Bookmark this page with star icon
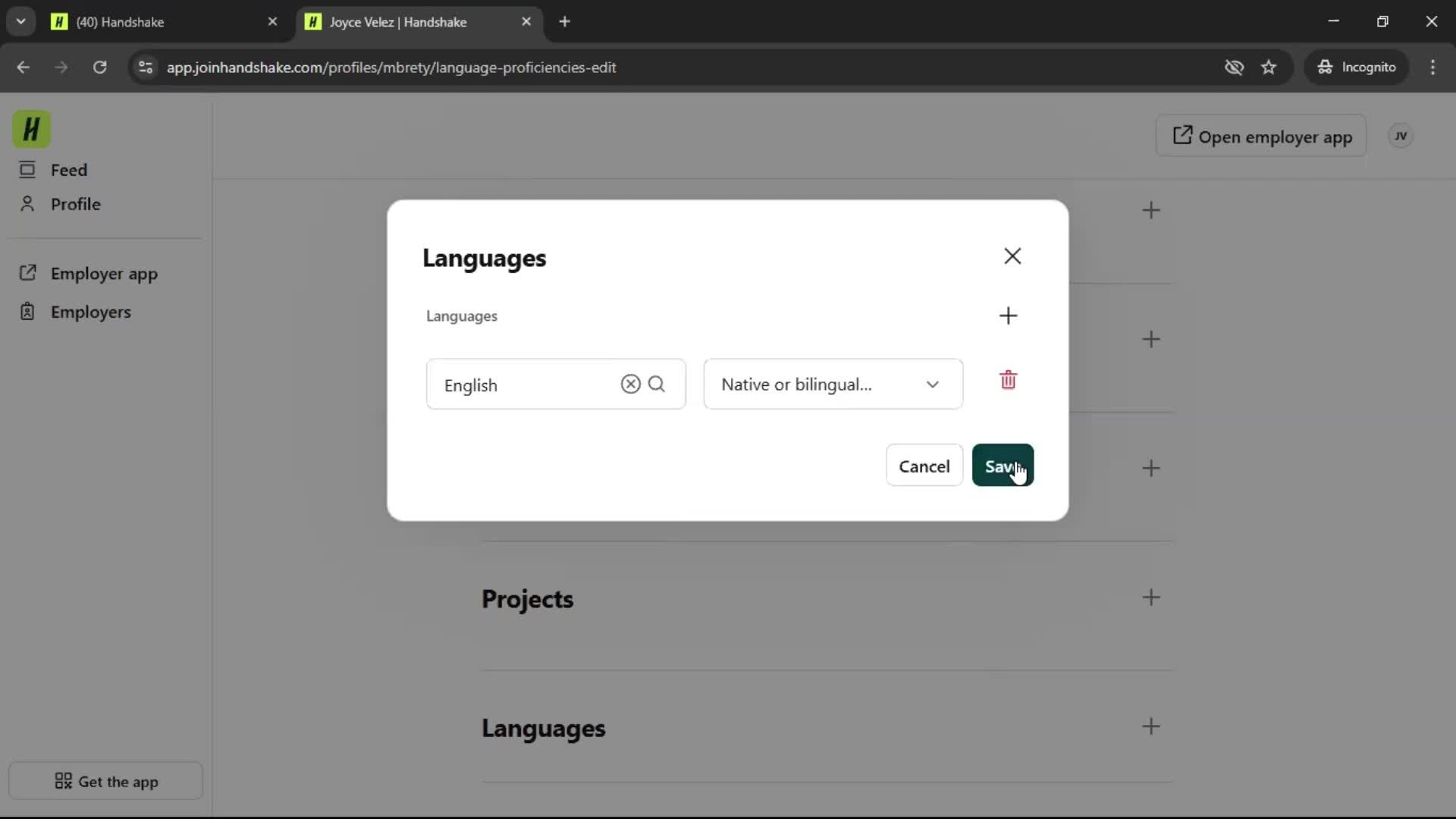The image size is (1456, 819). (x=1269, y=67)
